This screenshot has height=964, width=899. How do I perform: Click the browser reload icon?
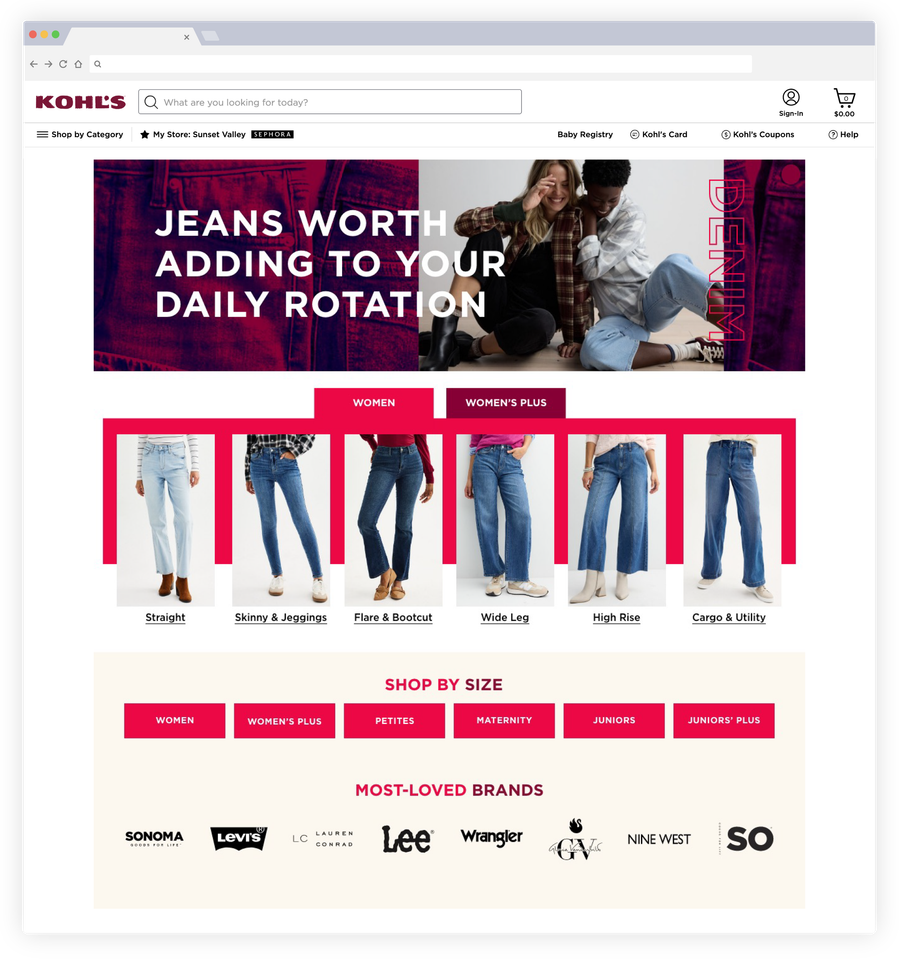[x=63, y=64]
